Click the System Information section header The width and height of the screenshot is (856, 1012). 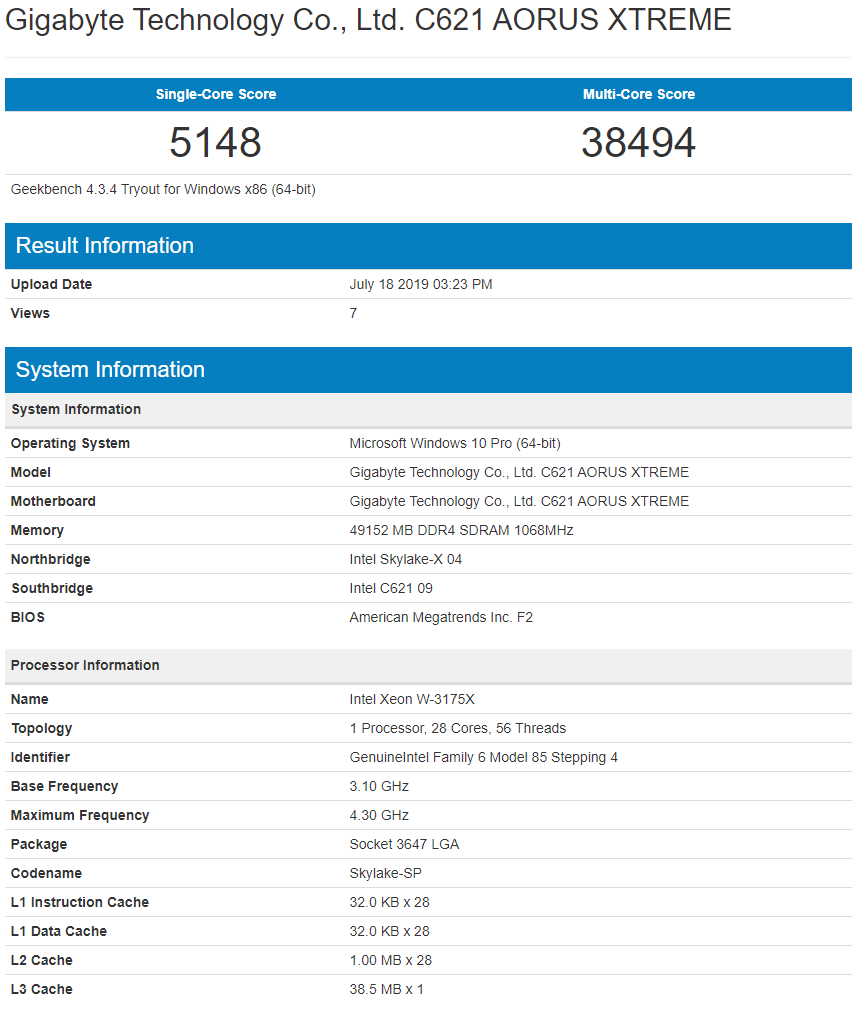(110, 369)
